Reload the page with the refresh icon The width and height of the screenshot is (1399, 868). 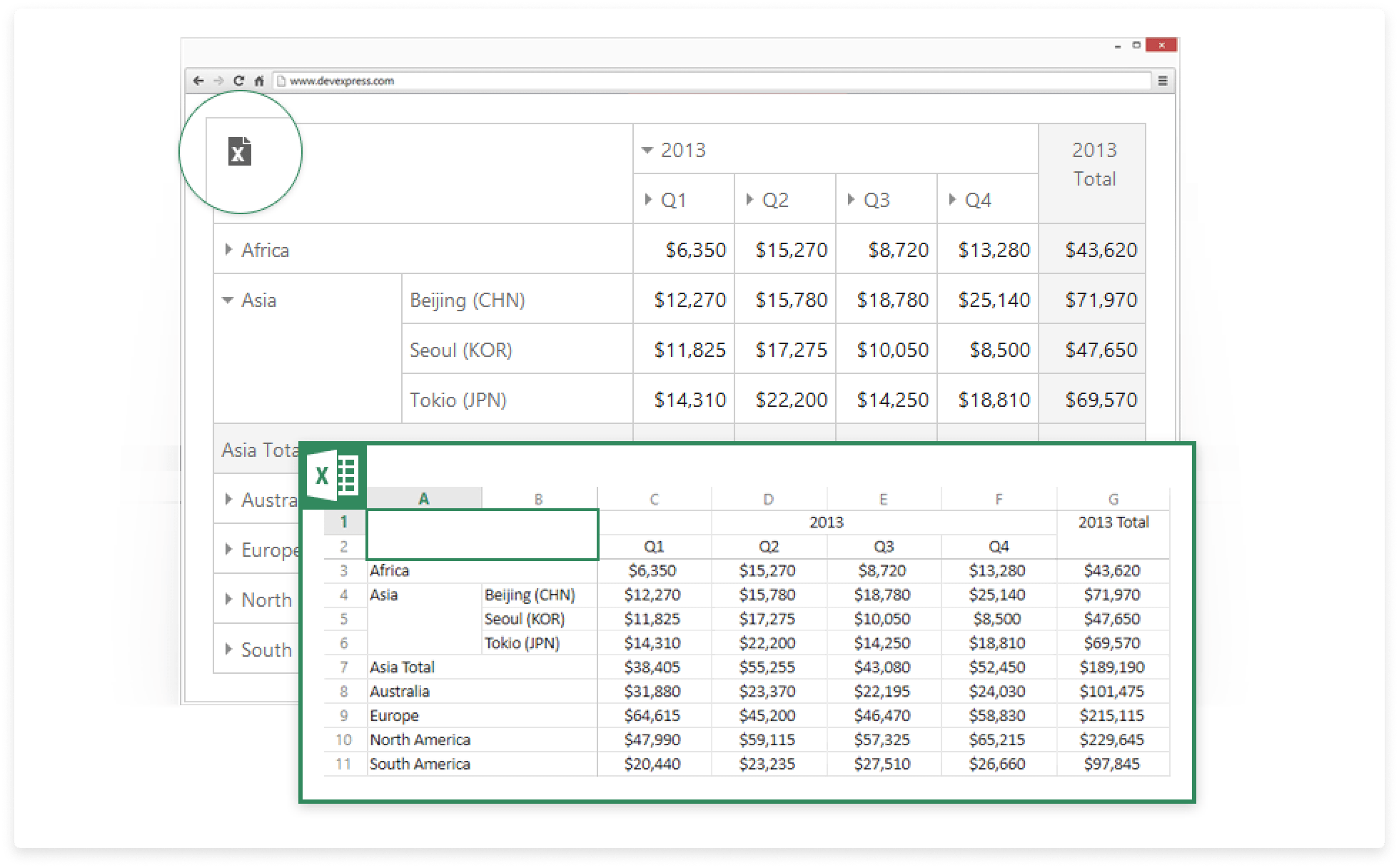pos(239,81)
